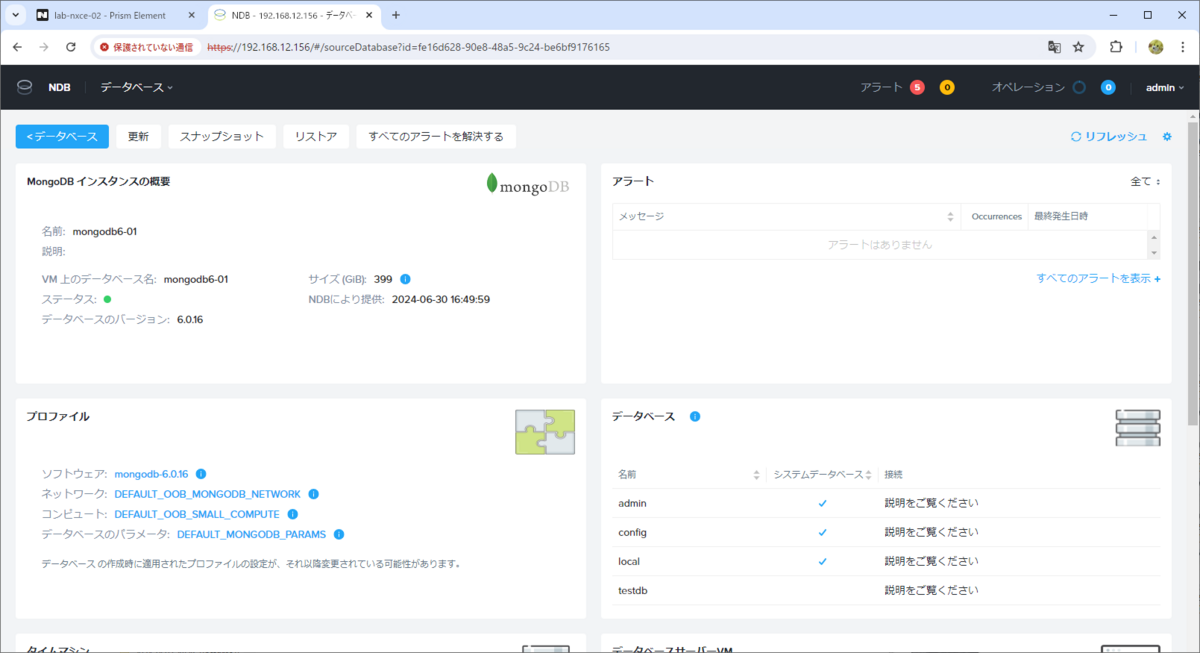Click the info icon beside mongodb-6.0.16

(201, 474)
